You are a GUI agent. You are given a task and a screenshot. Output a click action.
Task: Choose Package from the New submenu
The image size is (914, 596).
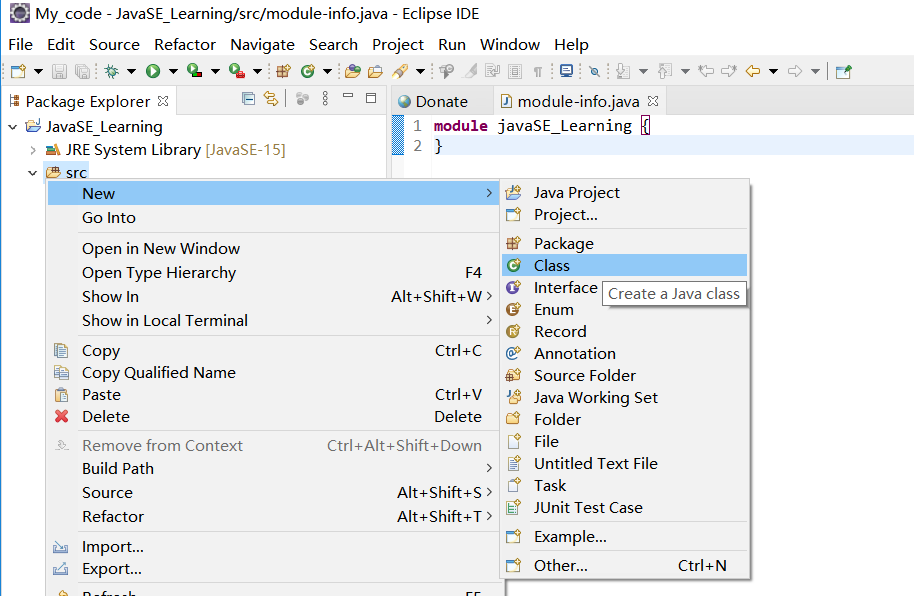pos(624,243)
